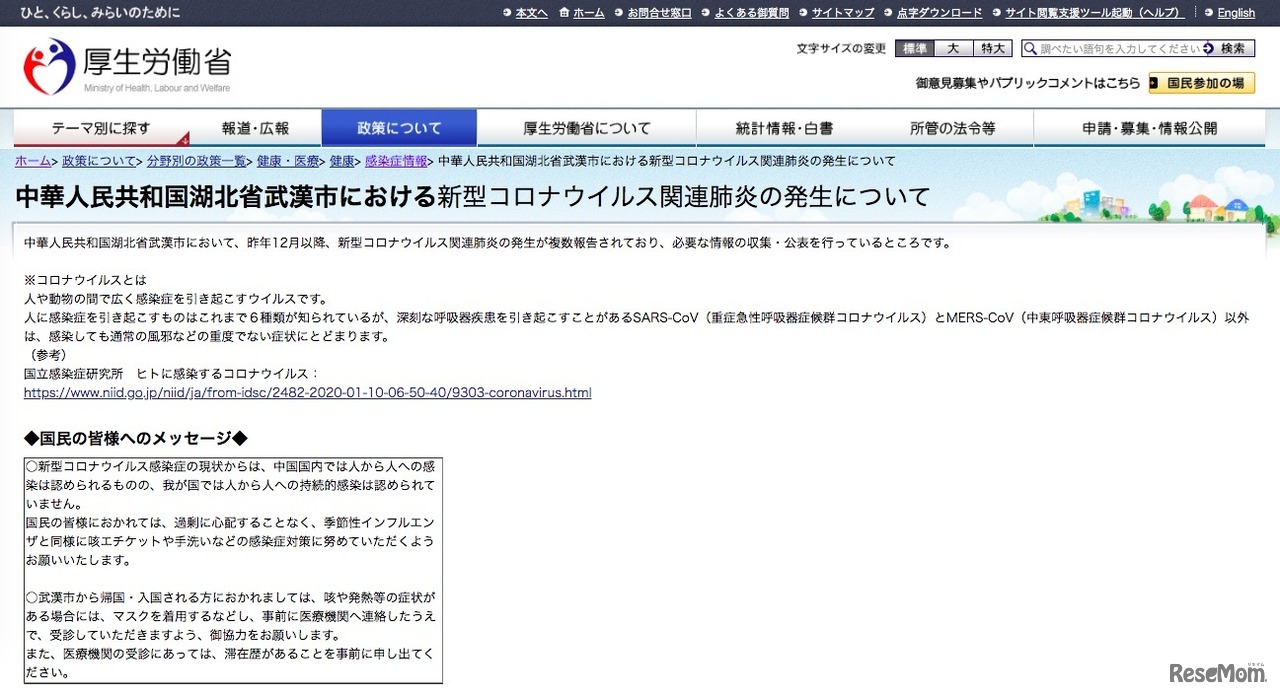The height and width of the screenshot is (696, 1280).
Task: Click inside the search input field
Action: (1110, 47)
